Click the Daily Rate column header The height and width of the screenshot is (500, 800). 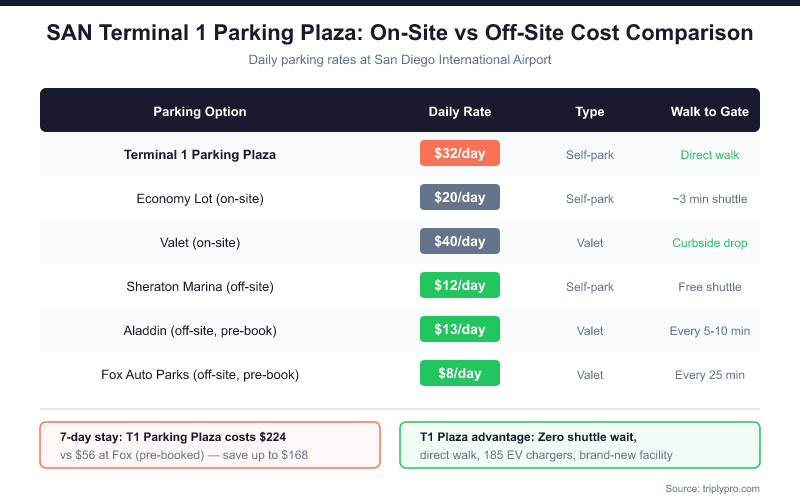click(x=459, y=111)
